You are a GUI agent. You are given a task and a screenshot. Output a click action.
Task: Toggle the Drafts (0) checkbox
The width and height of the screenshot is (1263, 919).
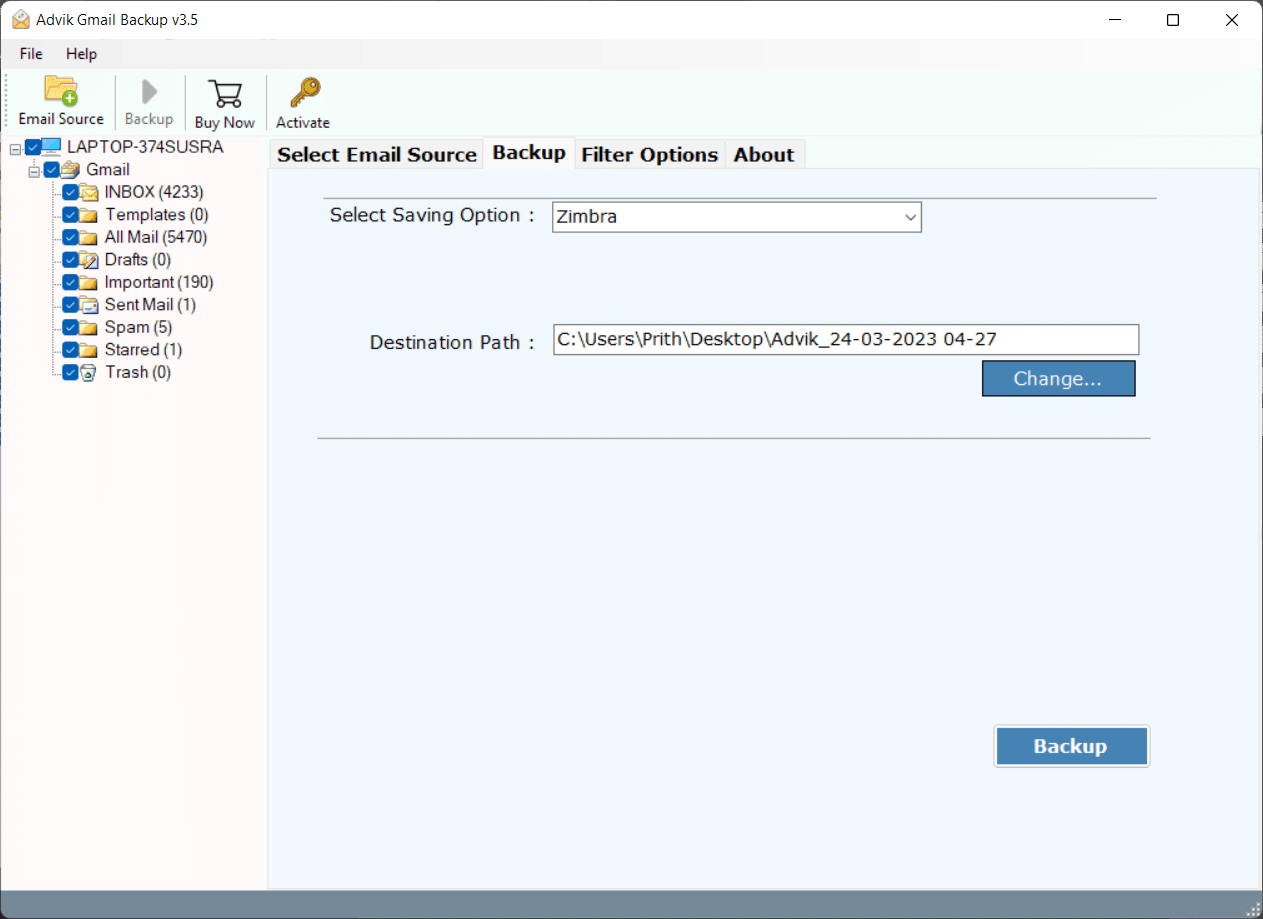click(x=70, y=260)
